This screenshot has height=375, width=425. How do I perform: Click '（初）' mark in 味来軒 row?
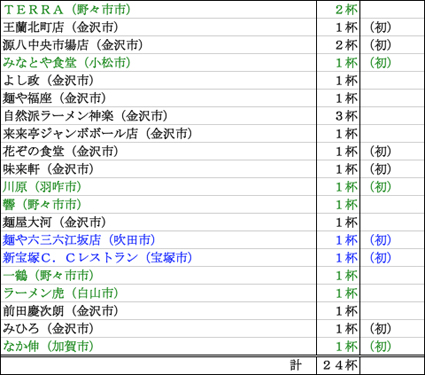[380, 169]
